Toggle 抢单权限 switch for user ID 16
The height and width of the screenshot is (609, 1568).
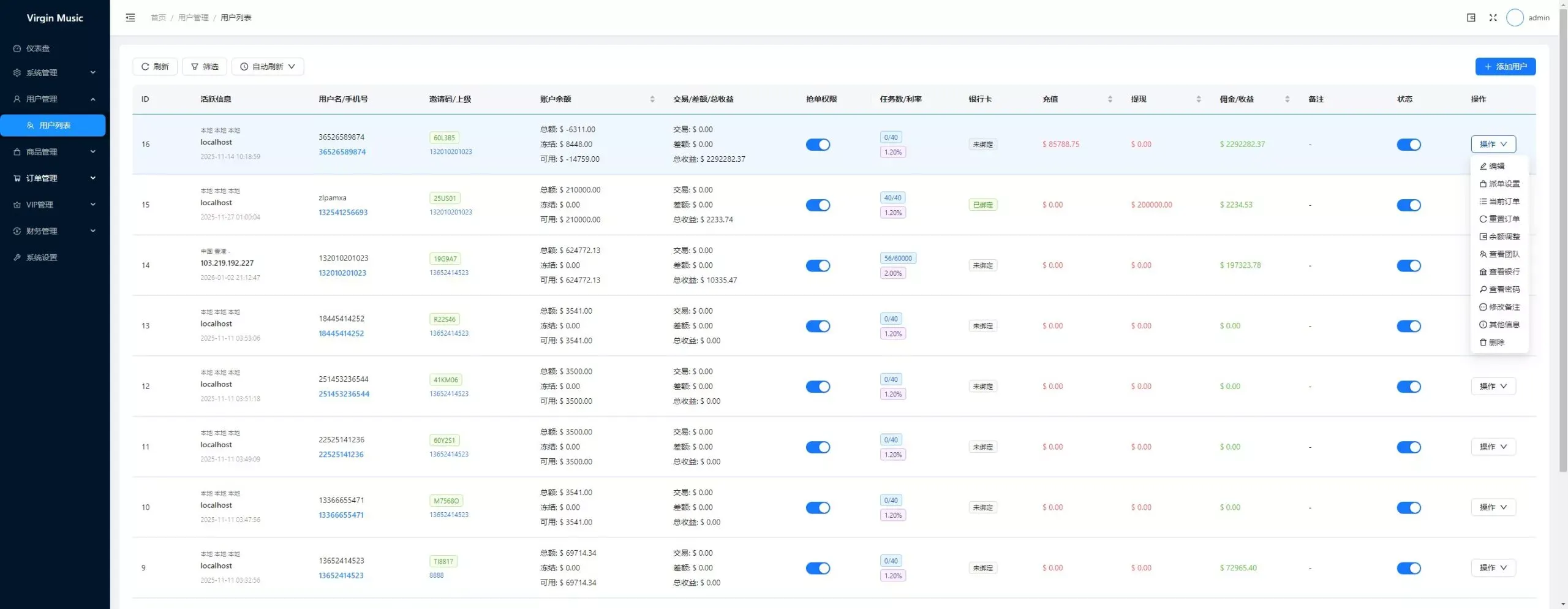pos(818,145)
